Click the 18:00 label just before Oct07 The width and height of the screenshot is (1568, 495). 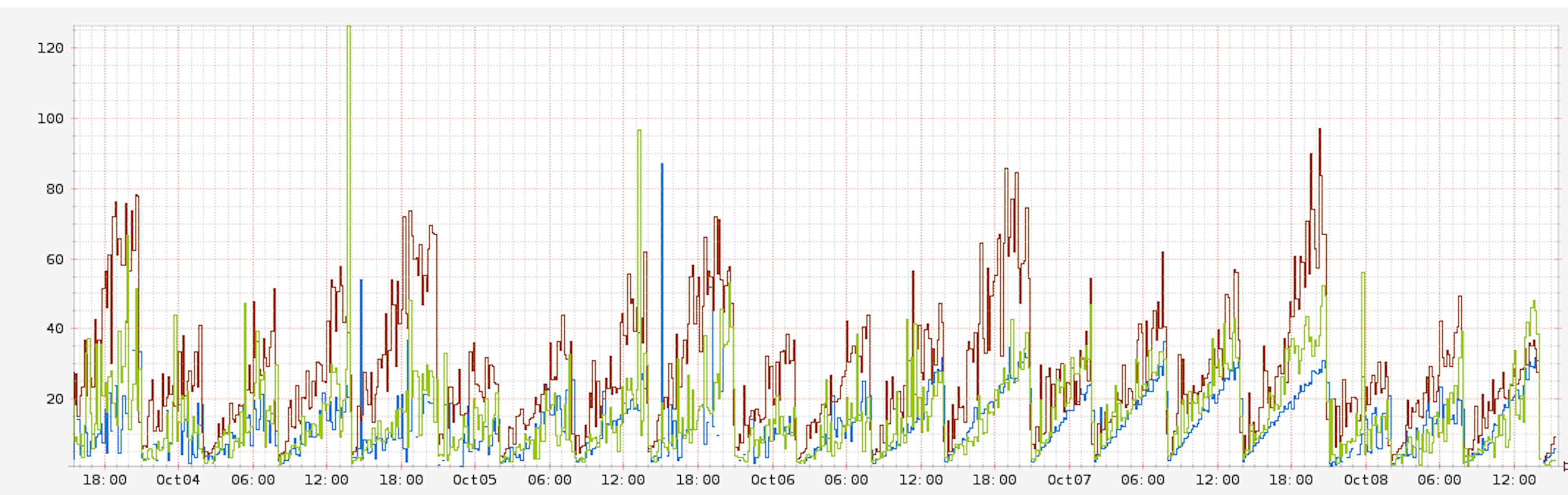994,480
